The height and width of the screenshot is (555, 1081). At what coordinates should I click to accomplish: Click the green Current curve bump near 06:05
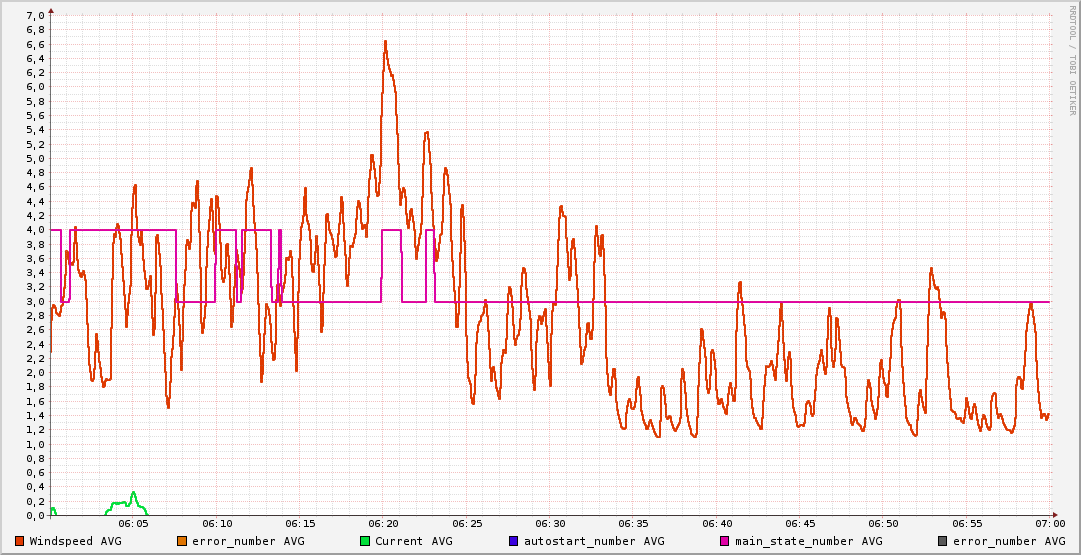pyautogui.click(x=133, y=493)
